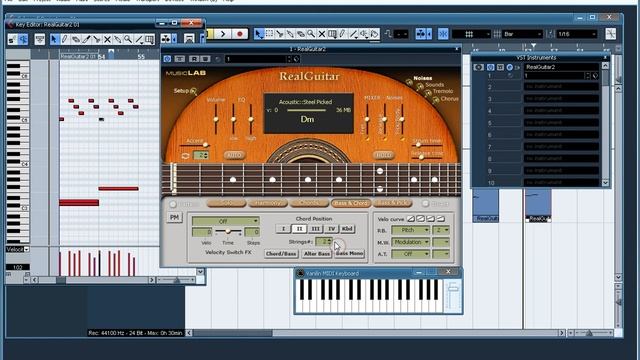Click the Strings# stepper arrows
Screen dimensions: 640x360
point(329,242)
